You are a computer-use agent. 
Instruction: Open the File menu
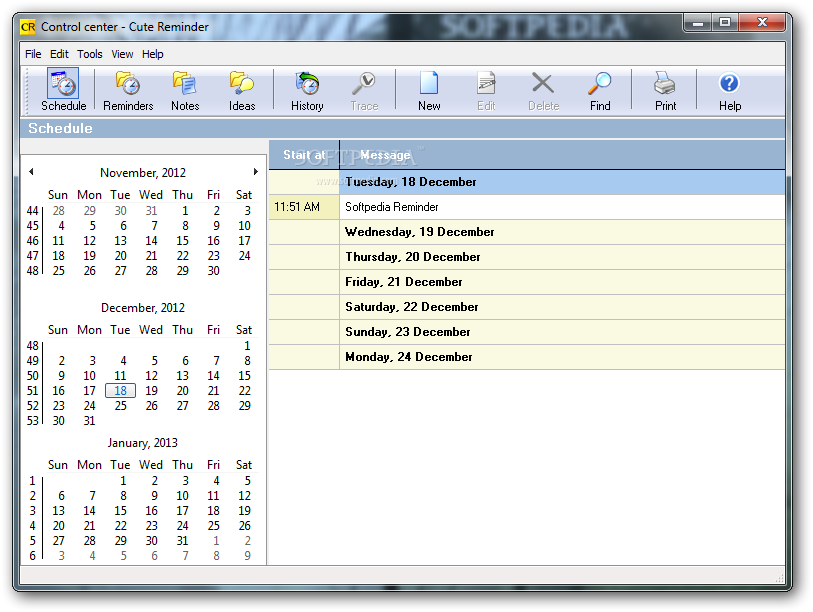pyautogui.click(x=33, y=54)
